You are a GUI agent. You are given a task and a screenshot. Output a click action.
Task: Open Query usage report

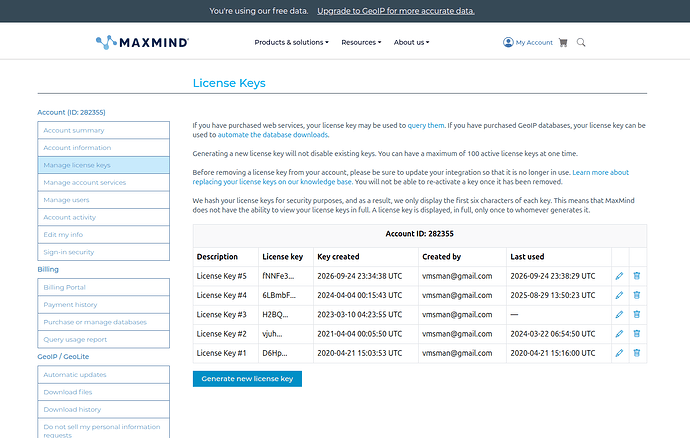[103, 339]
